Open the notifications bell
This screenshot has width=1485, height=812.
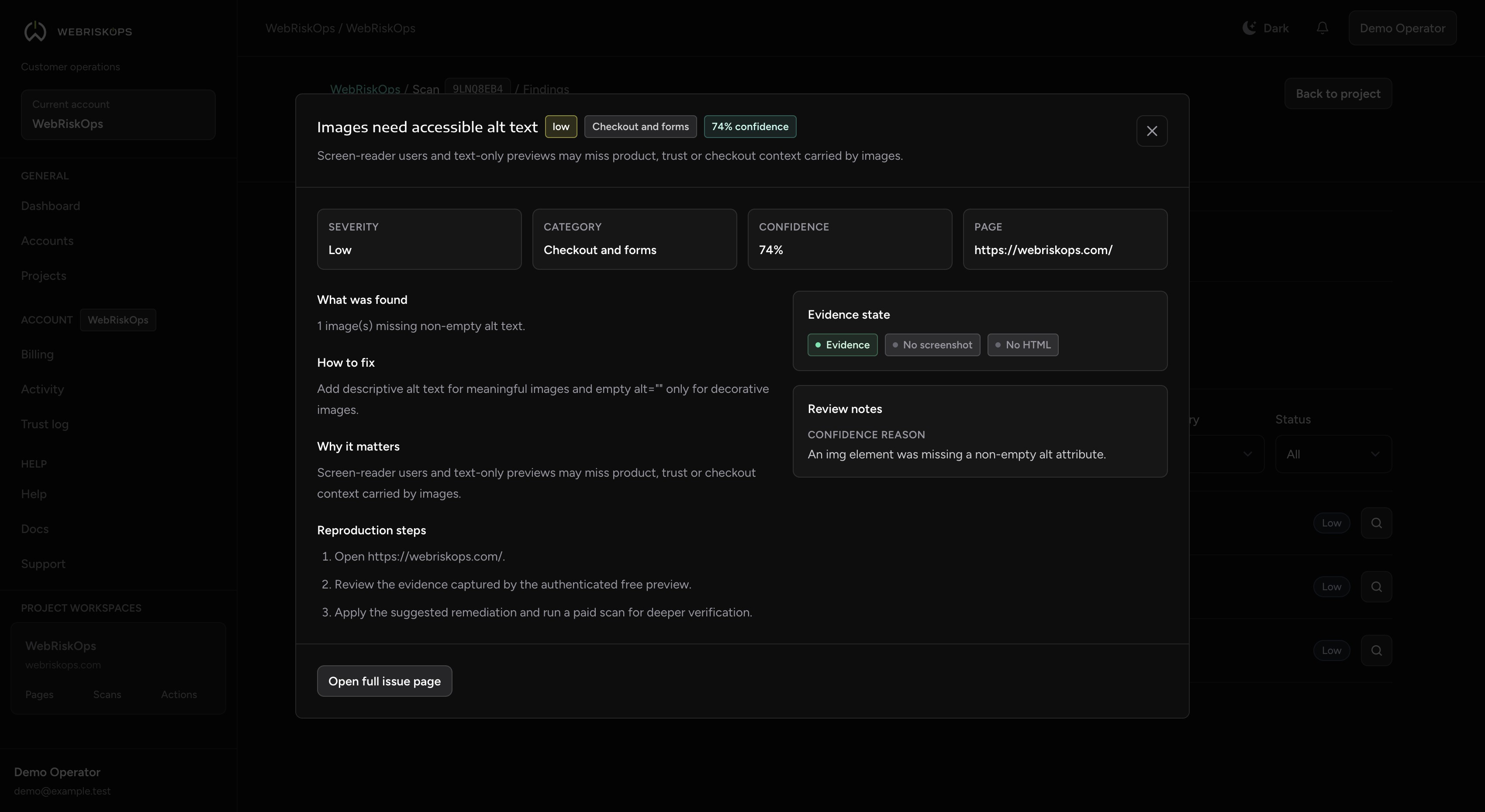1322,28
